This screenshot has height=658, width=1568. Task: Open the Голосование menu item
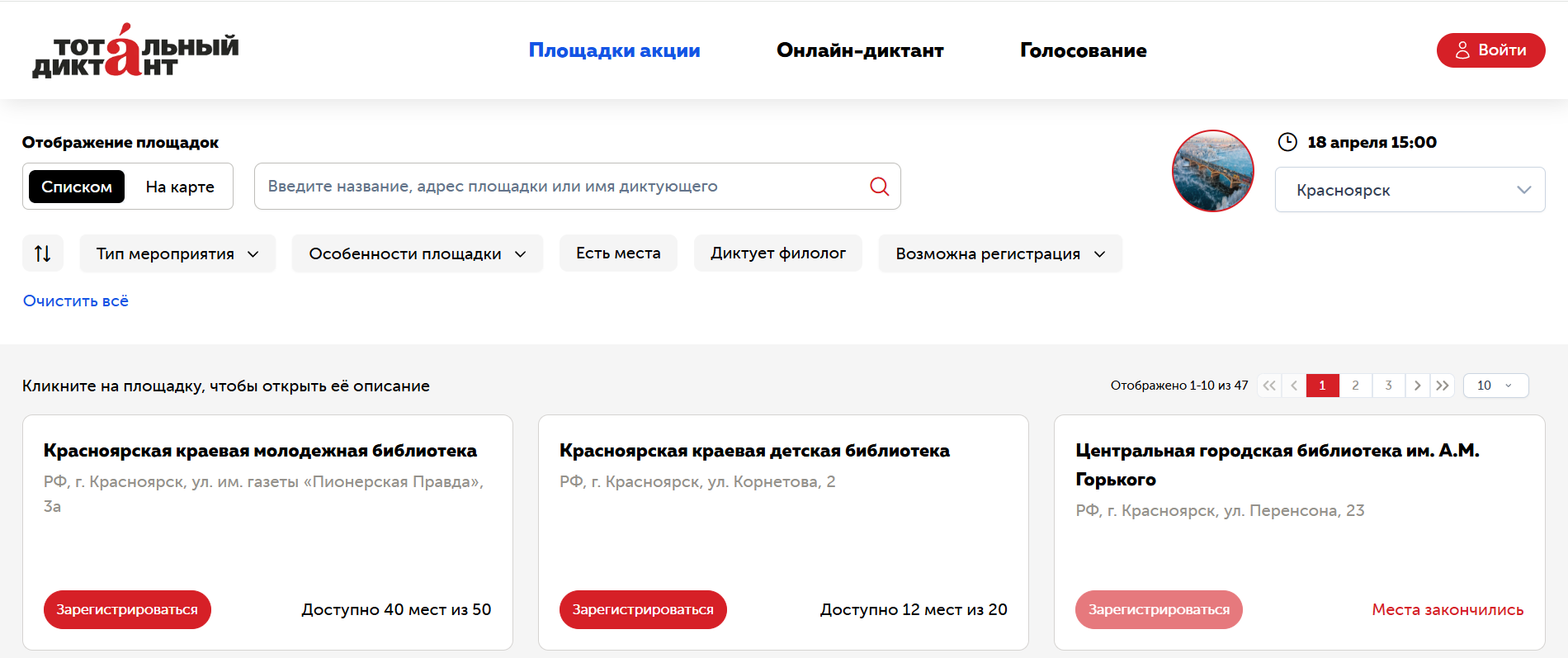pos(1083,50)
